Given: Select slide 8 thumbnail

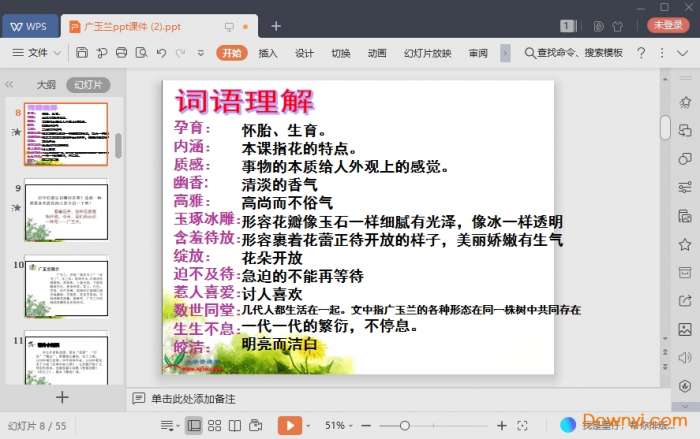Looking at the screenshot, I should pyautogui.click(x=66, y=134).
